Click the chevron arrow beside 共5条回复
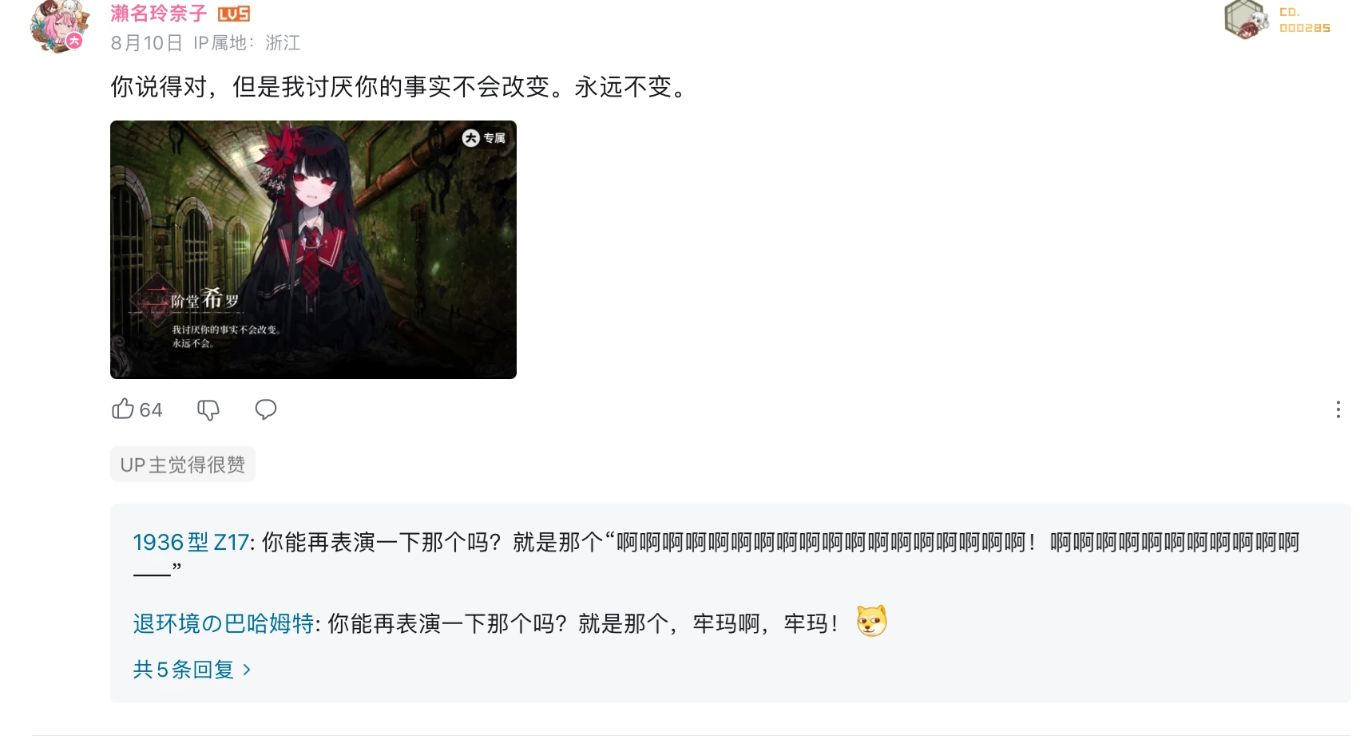This screenshot has height=747, width=1360. pos(247,669)
